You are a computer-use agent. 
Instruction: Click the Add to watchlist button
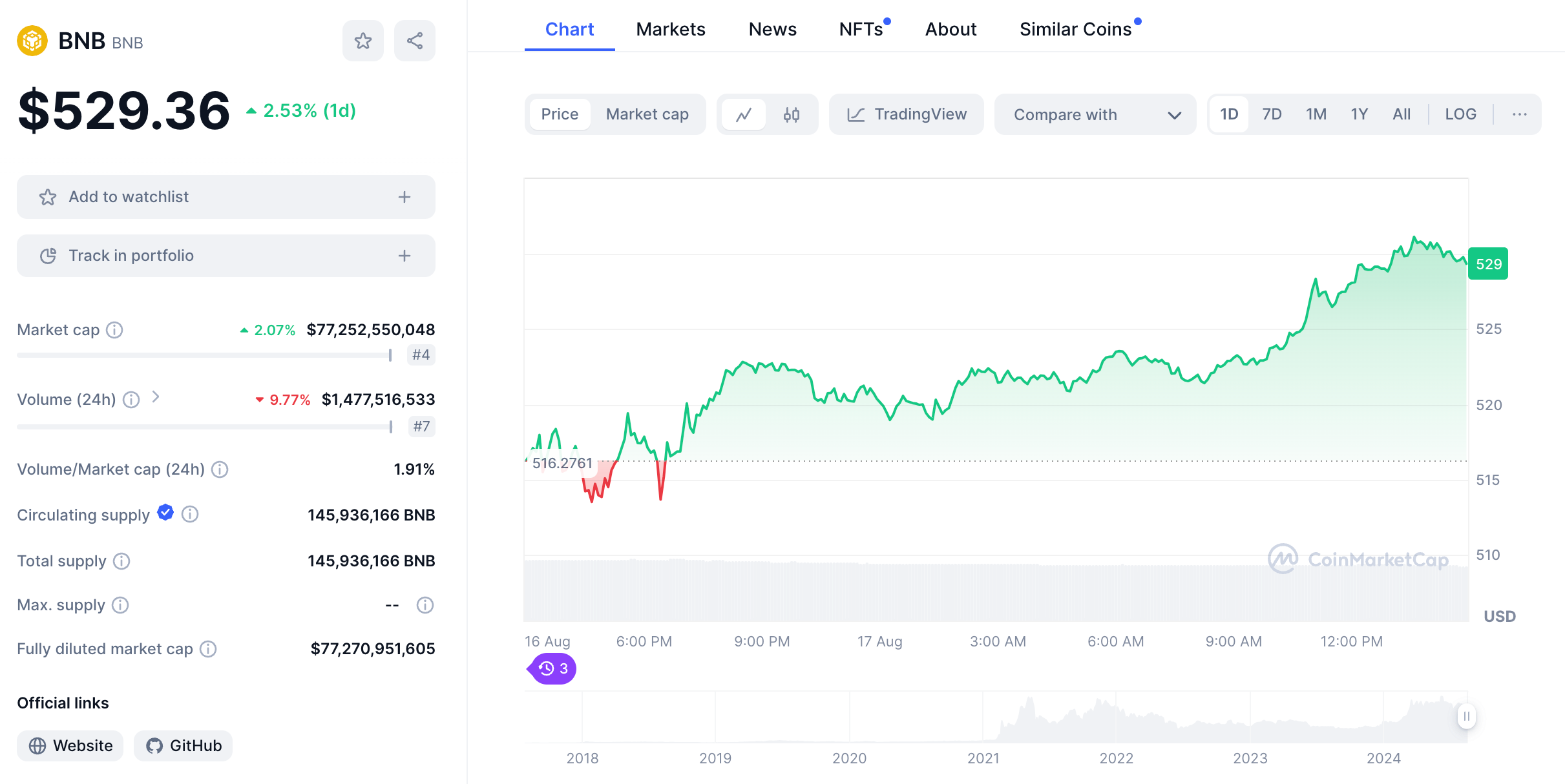(x=226, y=197)
